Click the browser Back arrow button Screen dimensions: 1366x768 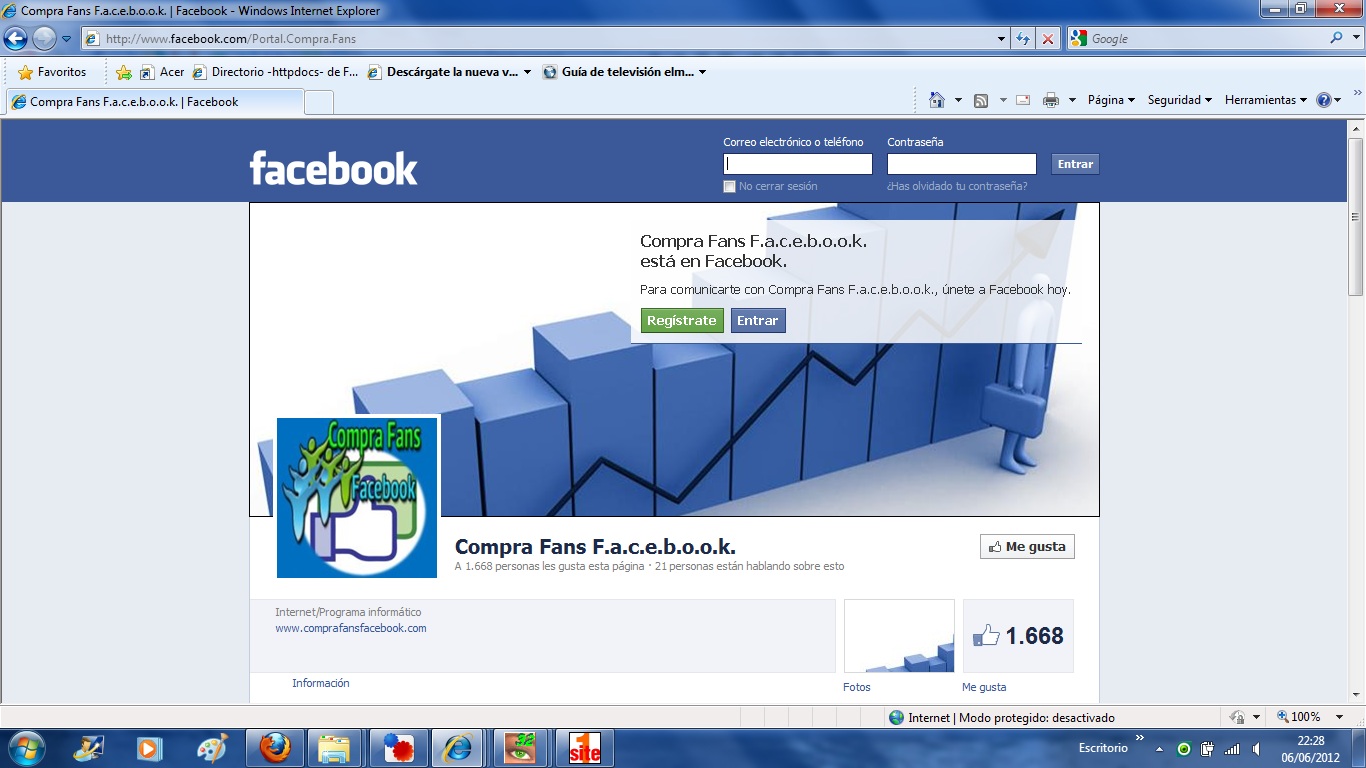tap(15, 39)
